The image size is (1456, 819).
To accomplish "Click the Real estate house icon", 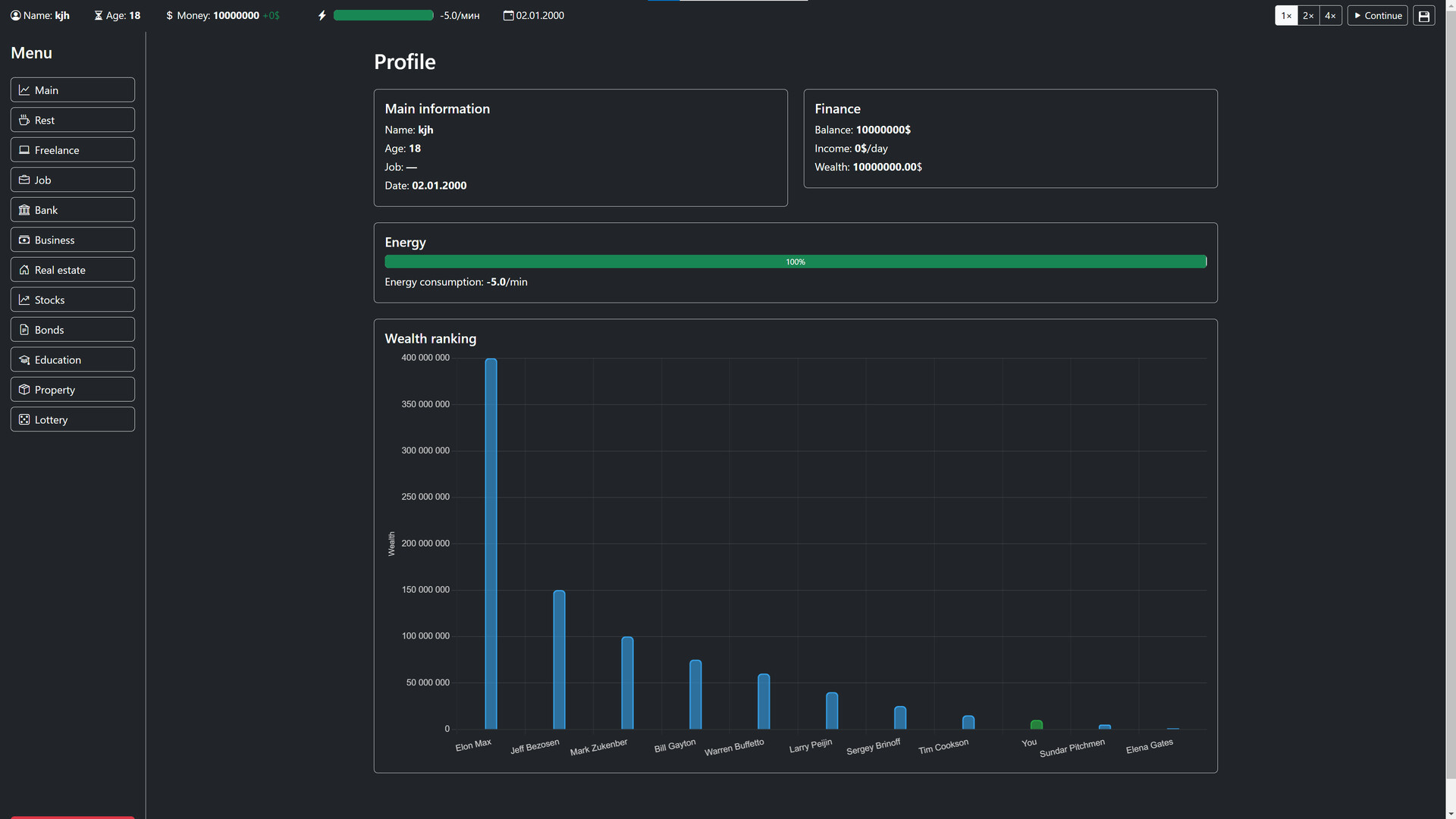I will (x=24, y=270).
